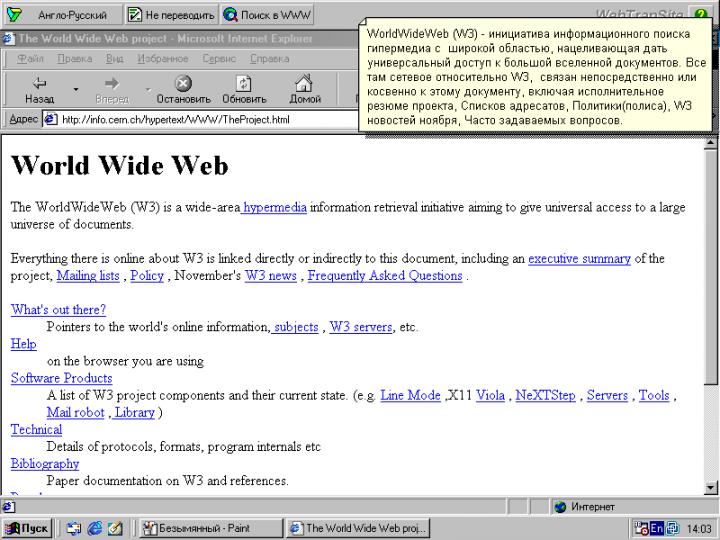
Task: Follow the subjects link
Action: (x=295, y=327)
